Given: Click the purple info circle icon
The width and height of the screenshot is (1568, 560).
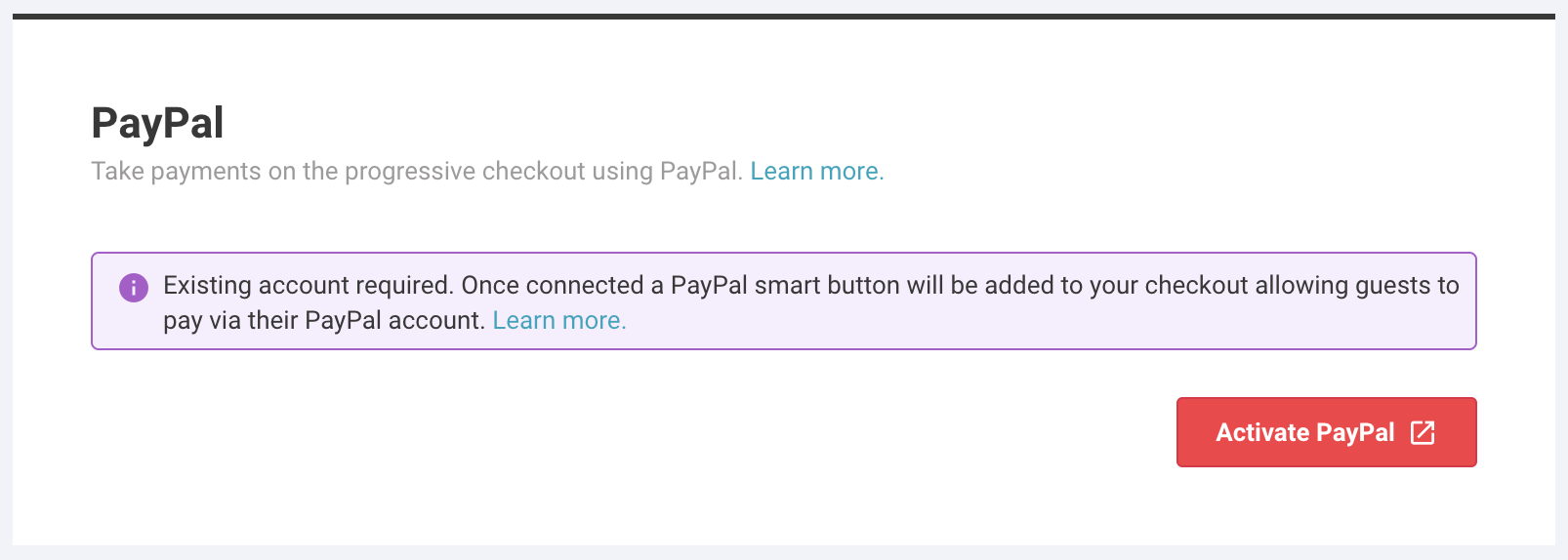Looking at the screenshot, I should pyautogui.click(x=134, y=288).
